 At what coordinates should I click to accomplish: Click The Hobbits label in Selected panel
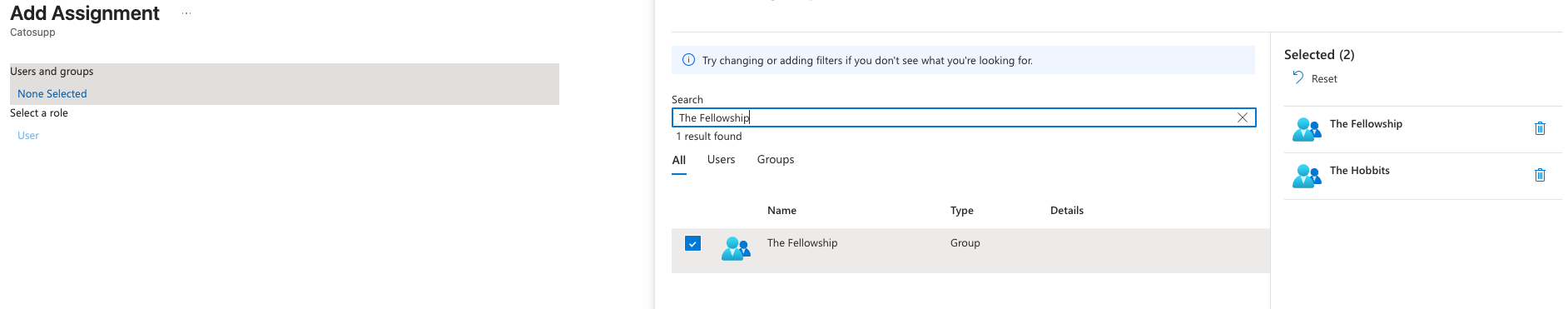(x=1359, y=170)
